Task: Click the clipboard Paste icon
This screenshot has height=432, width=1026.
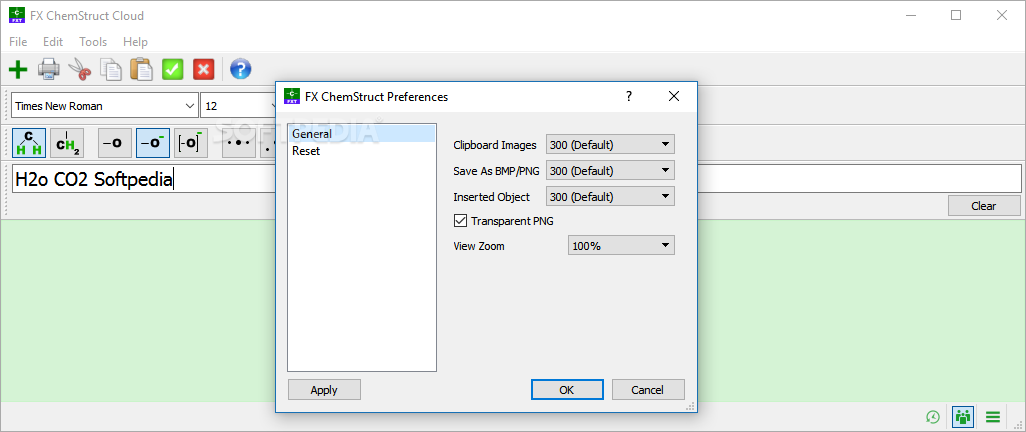Action: click(x=141, y=69)
